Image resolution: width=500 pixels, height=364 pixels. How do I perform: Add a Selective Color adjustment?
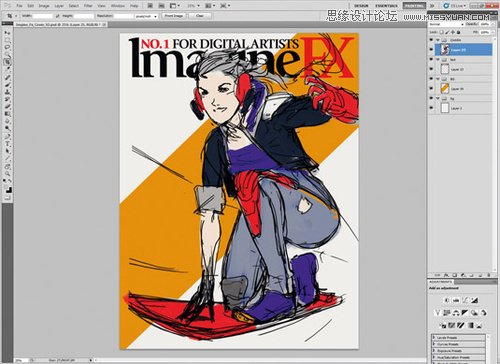[479, 325]
